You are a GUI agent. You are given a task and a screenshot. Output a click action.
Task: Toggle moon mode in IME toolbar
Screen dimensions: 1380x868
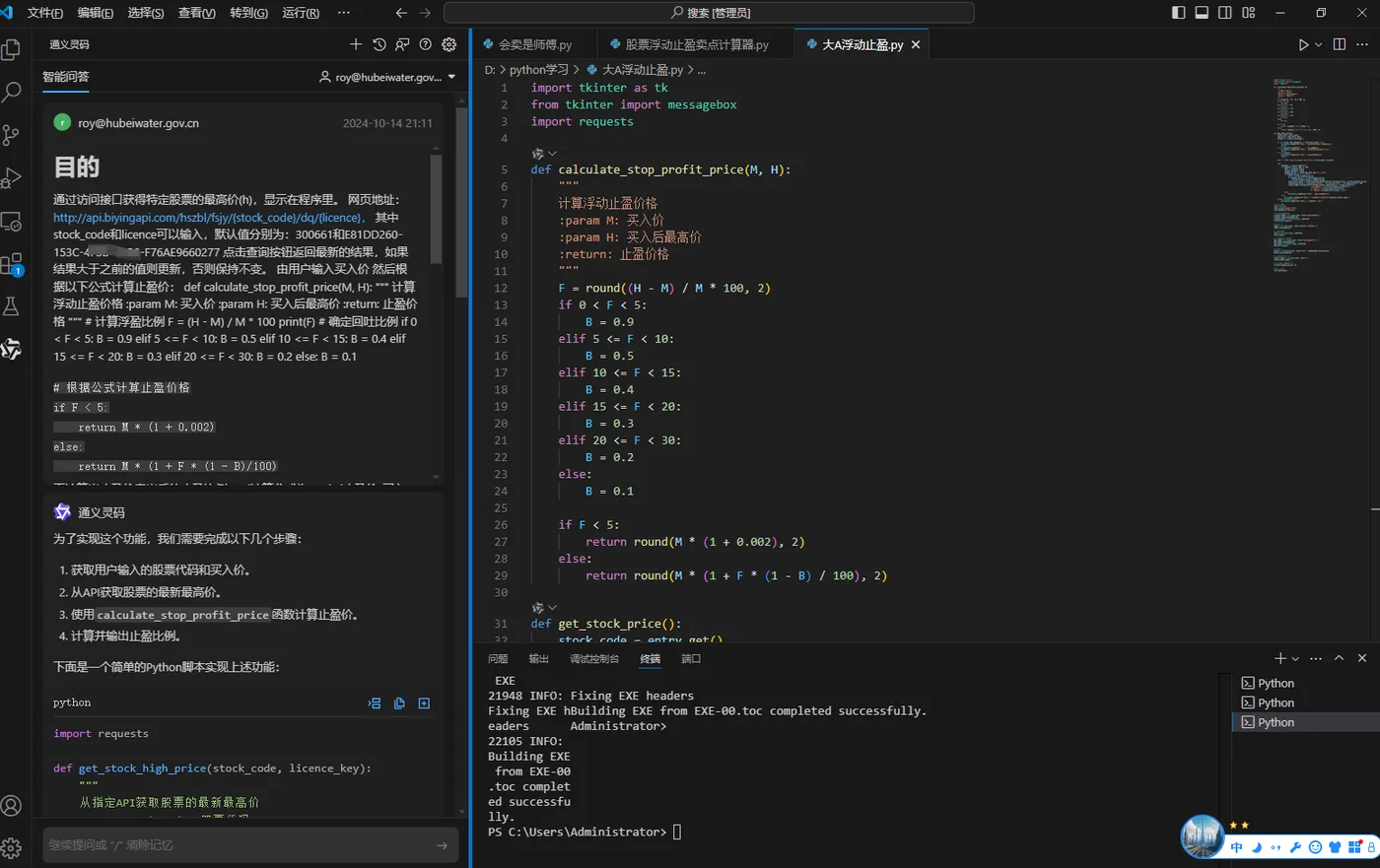pyautogui.click(x=1257, y=847)
